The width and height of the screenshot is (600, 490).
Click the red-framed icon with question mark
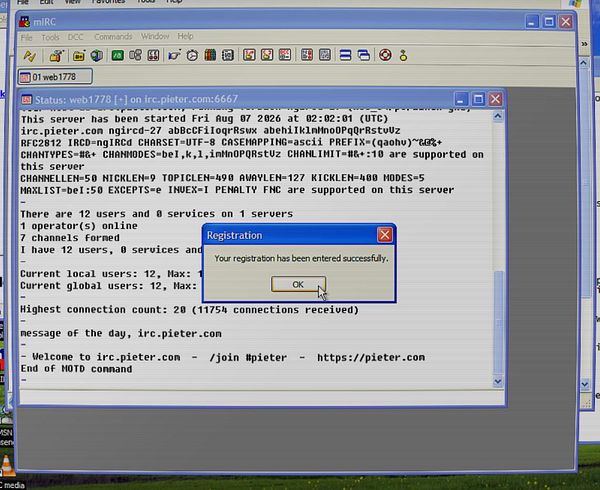267,55
